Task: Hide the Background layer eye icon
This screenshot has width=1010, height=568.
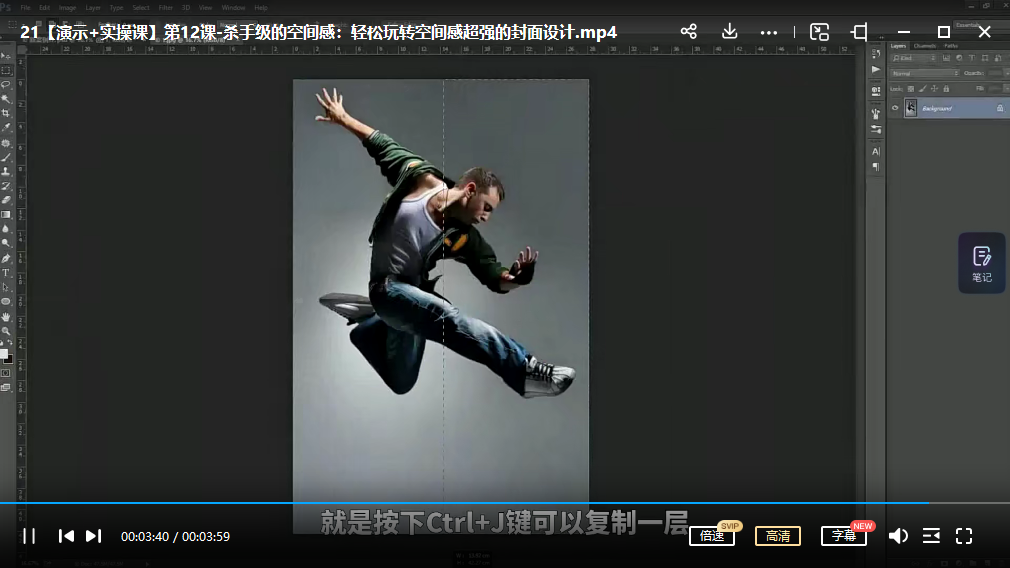Action: (895, 108)
